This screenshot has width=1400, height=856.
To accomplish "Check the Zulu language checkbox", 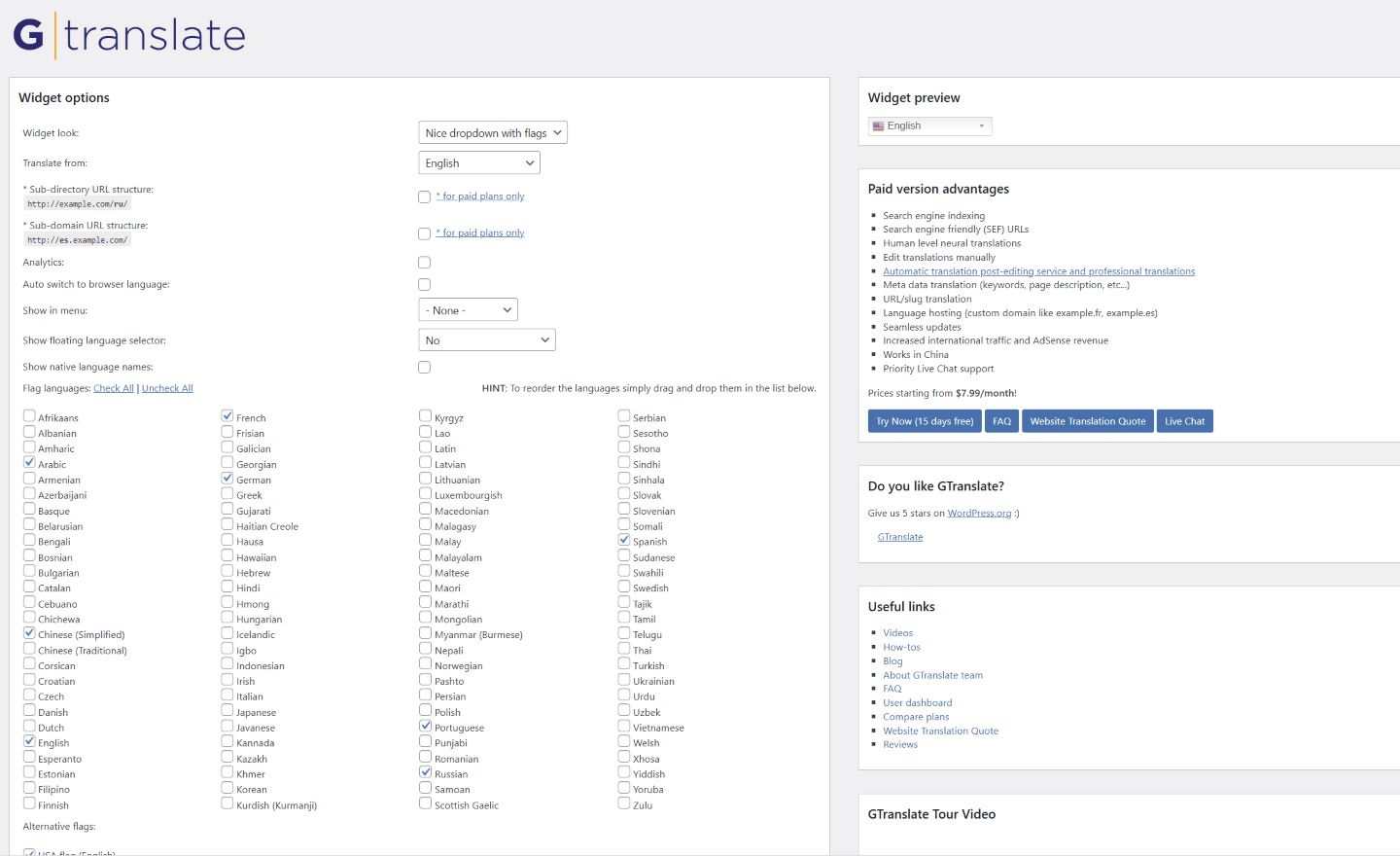I will tap(624, 803).
